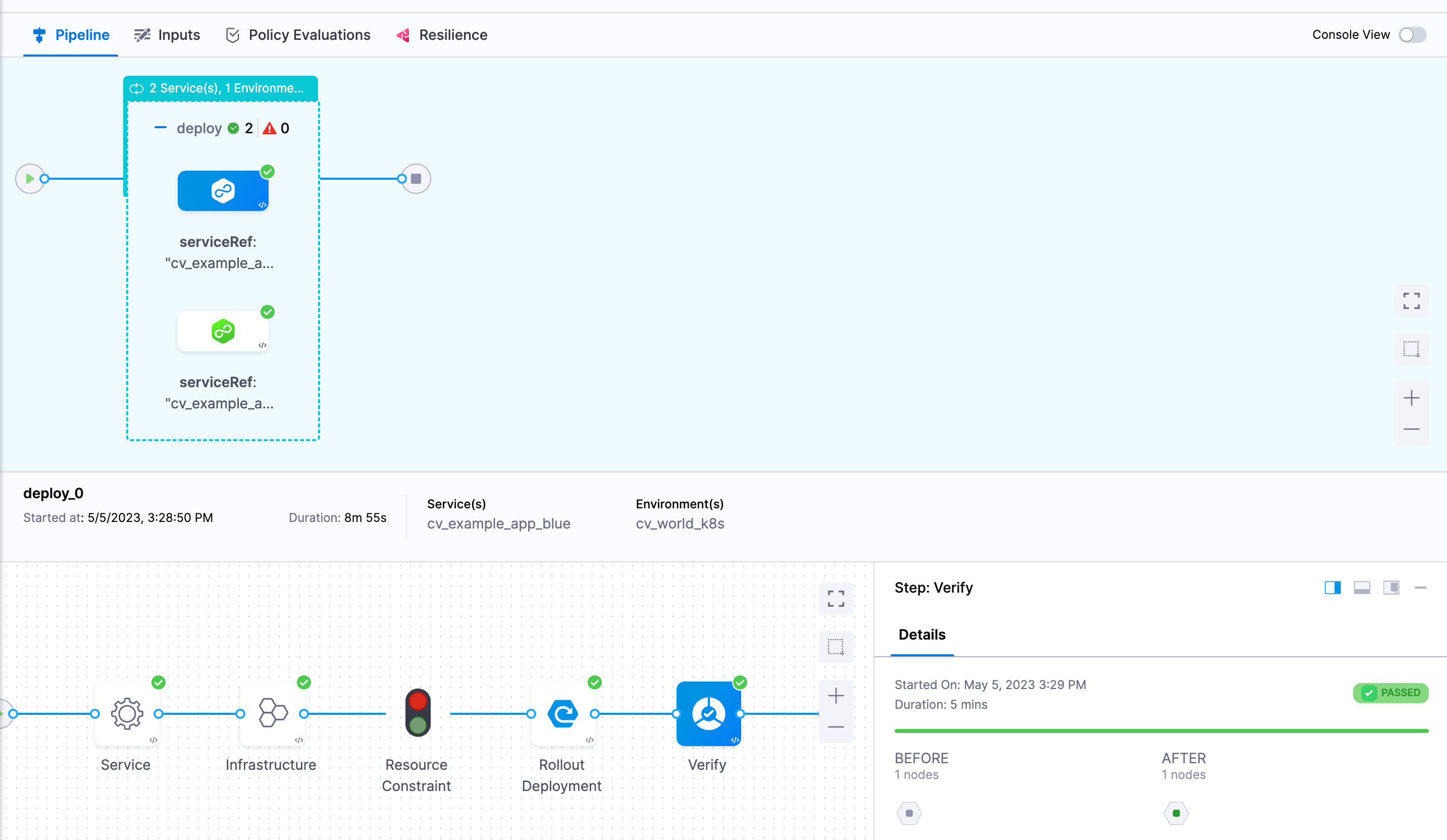Dock step details panel to bottom
The image size is (1447, 840).
point(1362,588)
